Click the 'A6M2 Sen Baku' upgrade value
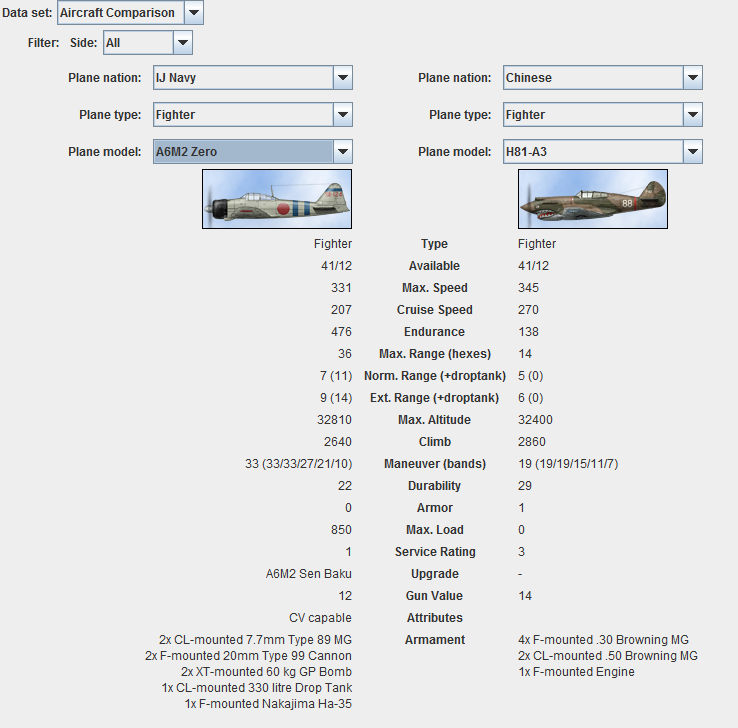This screenshot has height=728, width=738. point(309,574)
